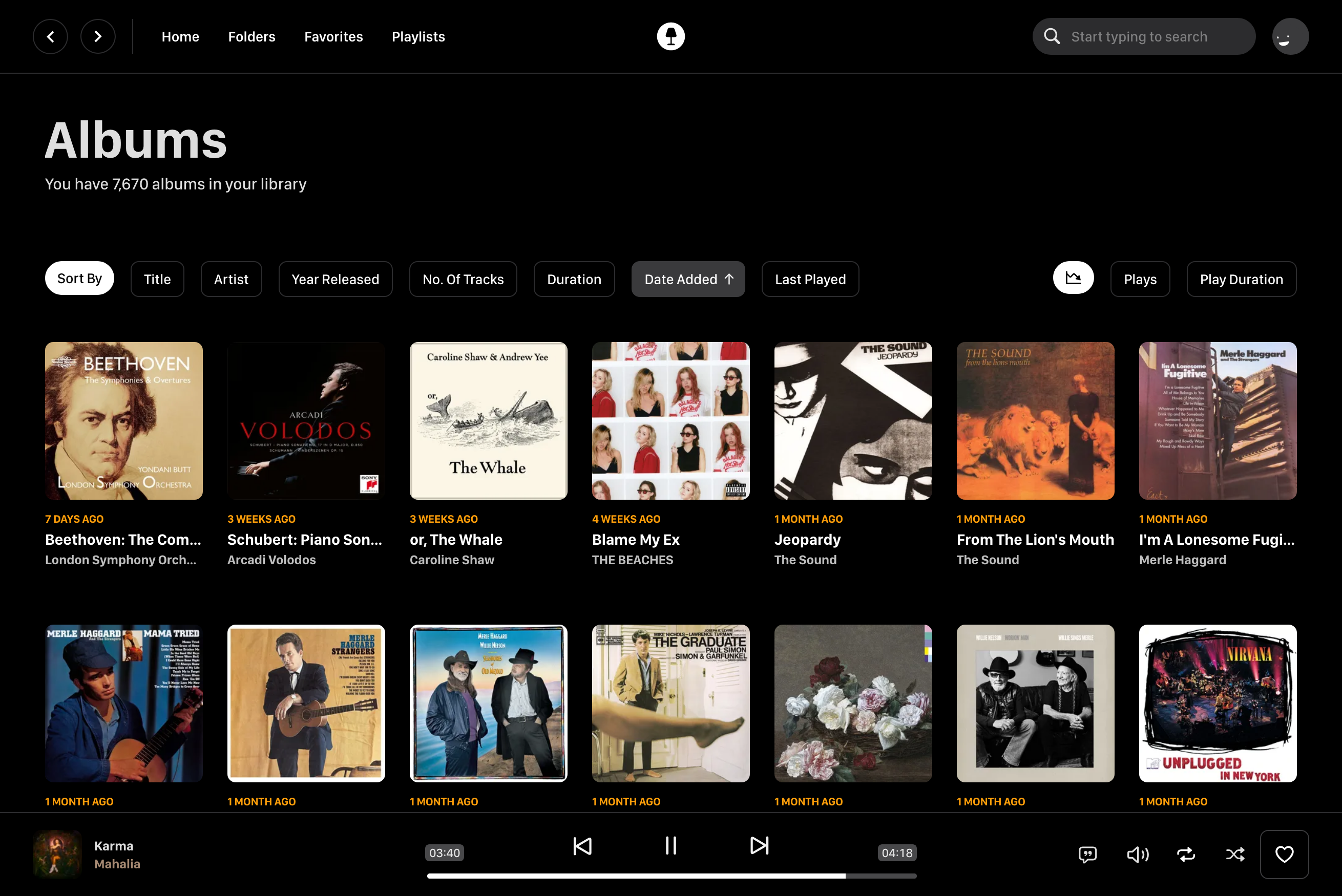Open the lyrics speech bubble icon
1342x896 pixels.
[x=1087, y=855]
